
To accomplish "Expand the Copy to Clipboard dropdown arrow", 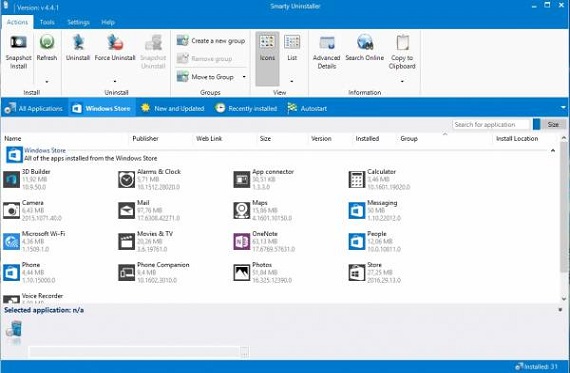I will pyautogui.click(x=402, y=81).
